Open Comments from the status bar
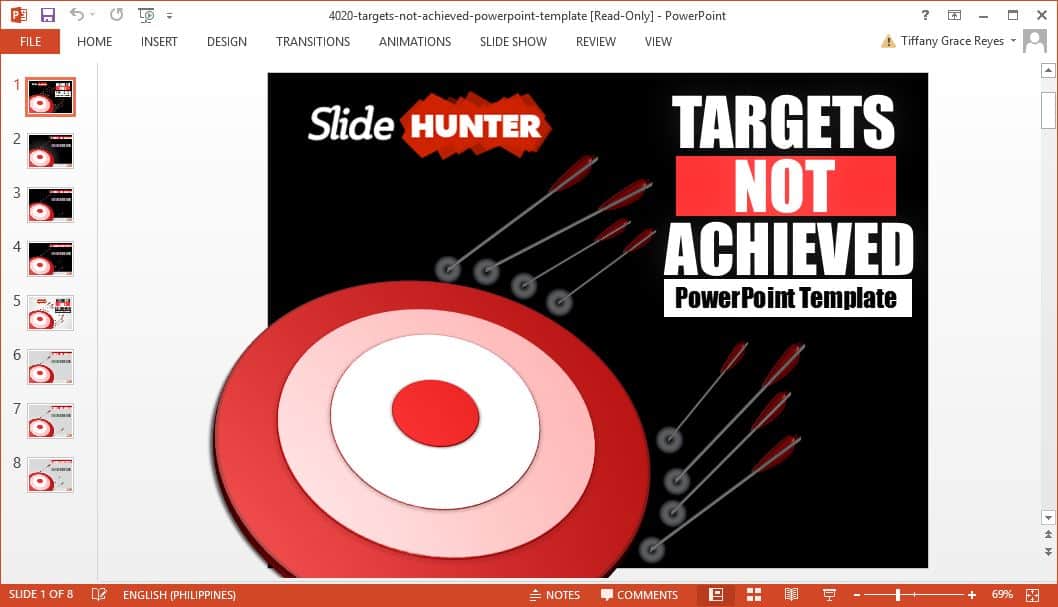The width and height of the screenshot is (1058, 607). [640, 594]
